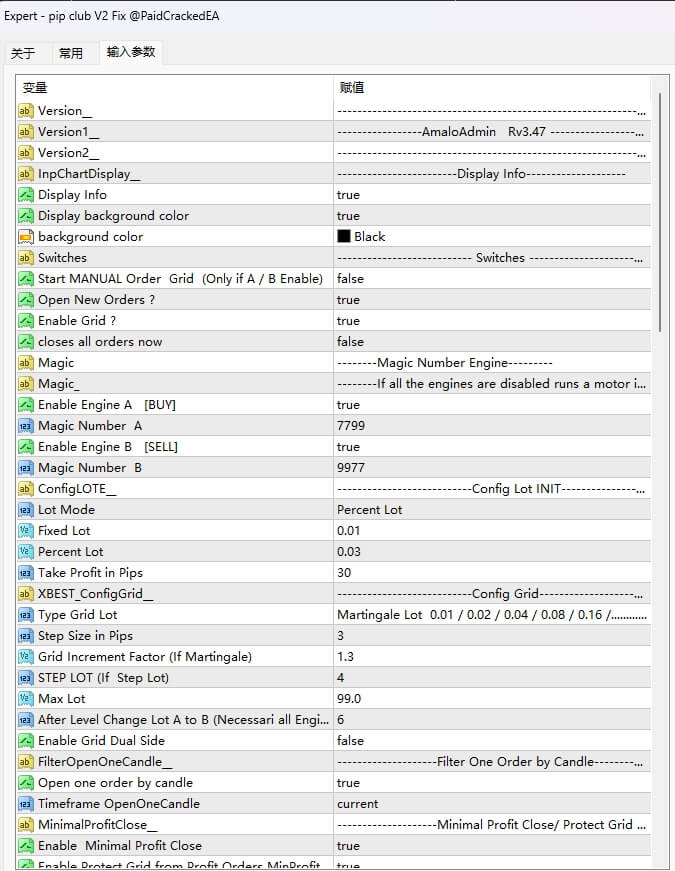The width and height of the screenshot is (675, 871).
Task: Click the 赋值 column header
Action: 492,88
